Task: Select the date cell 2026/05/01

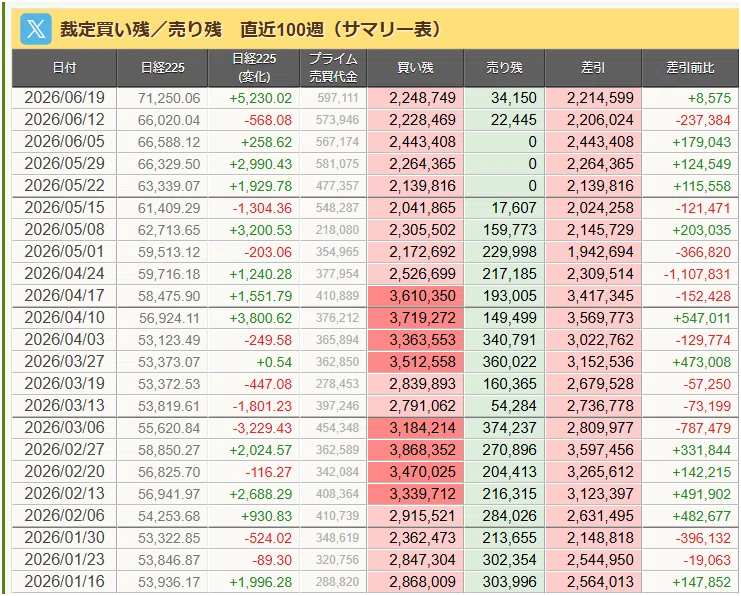Action: click(64, 251)
